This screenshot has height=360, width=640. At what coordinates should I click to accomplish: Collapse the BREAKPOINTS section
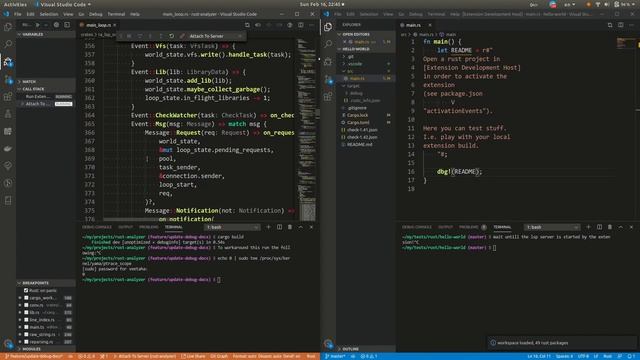(x=46, y=283)
